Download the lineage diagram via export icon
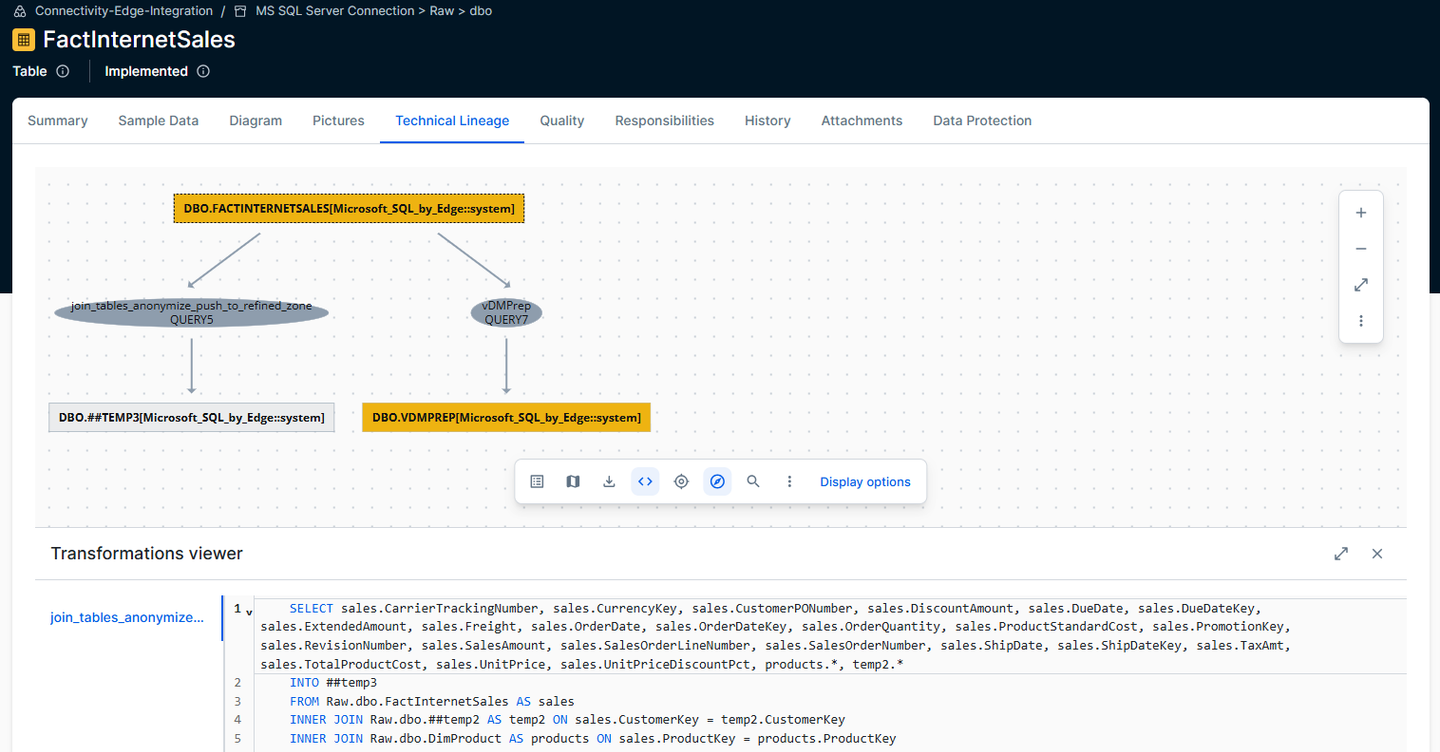Image resolution: width=1440 pixels, height=752 pixels. coord(609,481)
